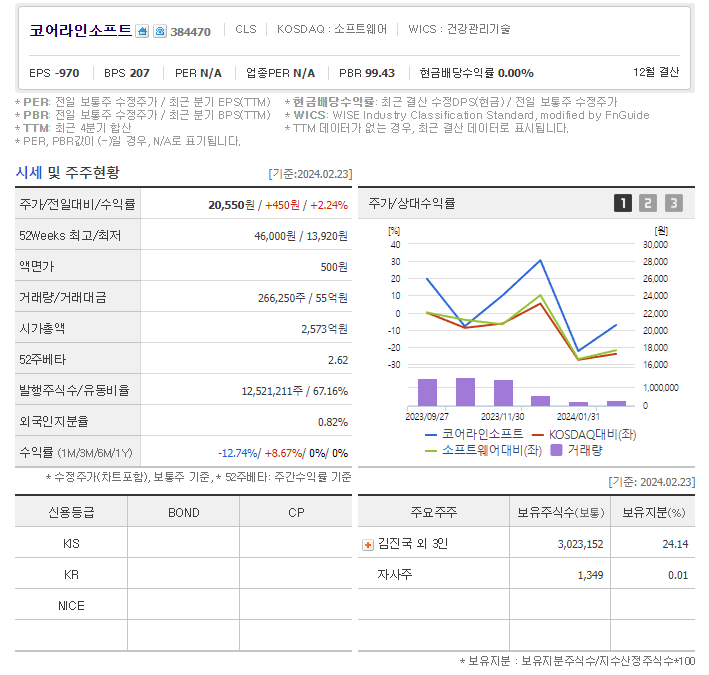This screenshot has width=709, height=675.
Task: Click the telephone contact icon beside 384470
Action: [160, 31]
